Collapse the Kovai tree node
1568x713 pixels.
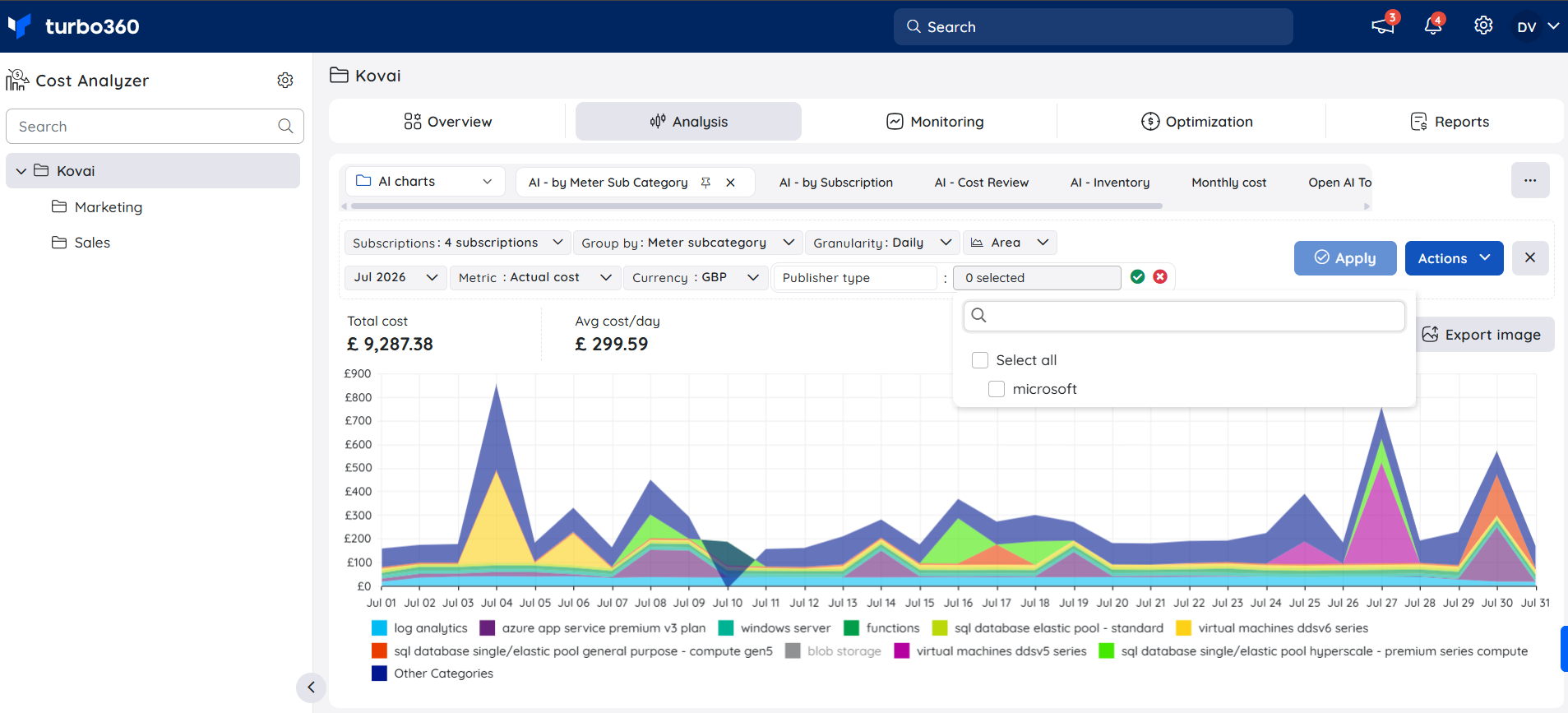pos(21,171)
